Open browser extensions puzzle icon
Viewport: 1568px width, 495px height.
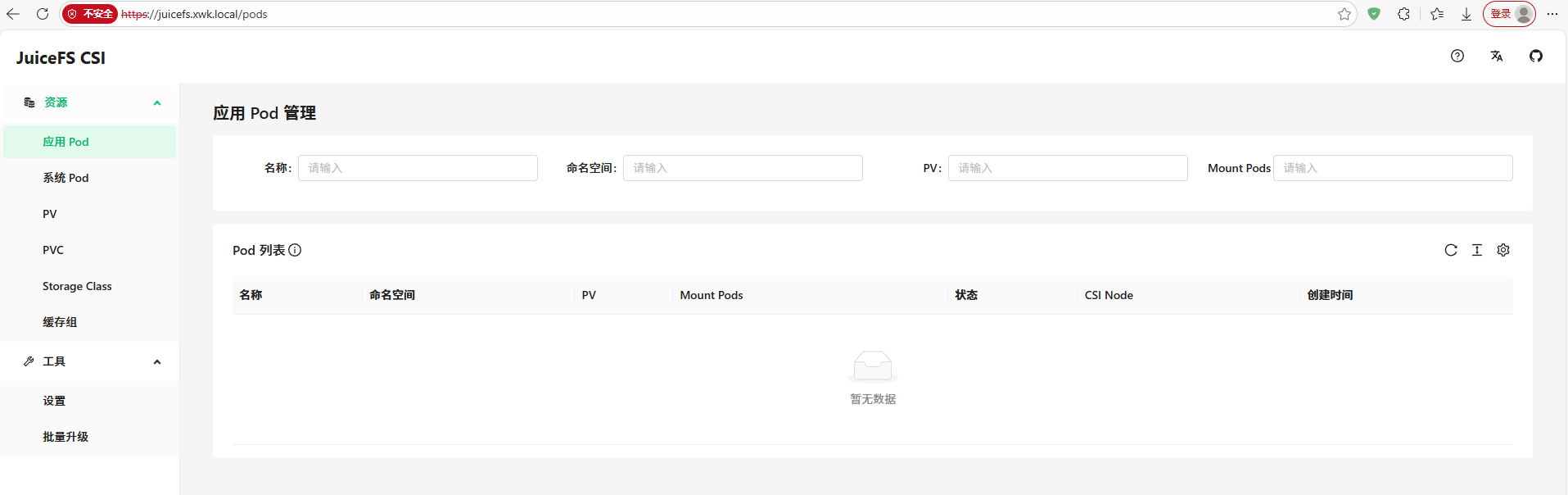(x=1403, y=14)
